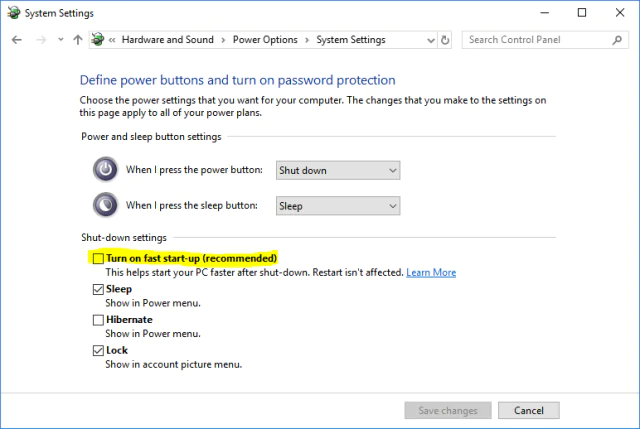Open the Learn More link

pos(431,272)
